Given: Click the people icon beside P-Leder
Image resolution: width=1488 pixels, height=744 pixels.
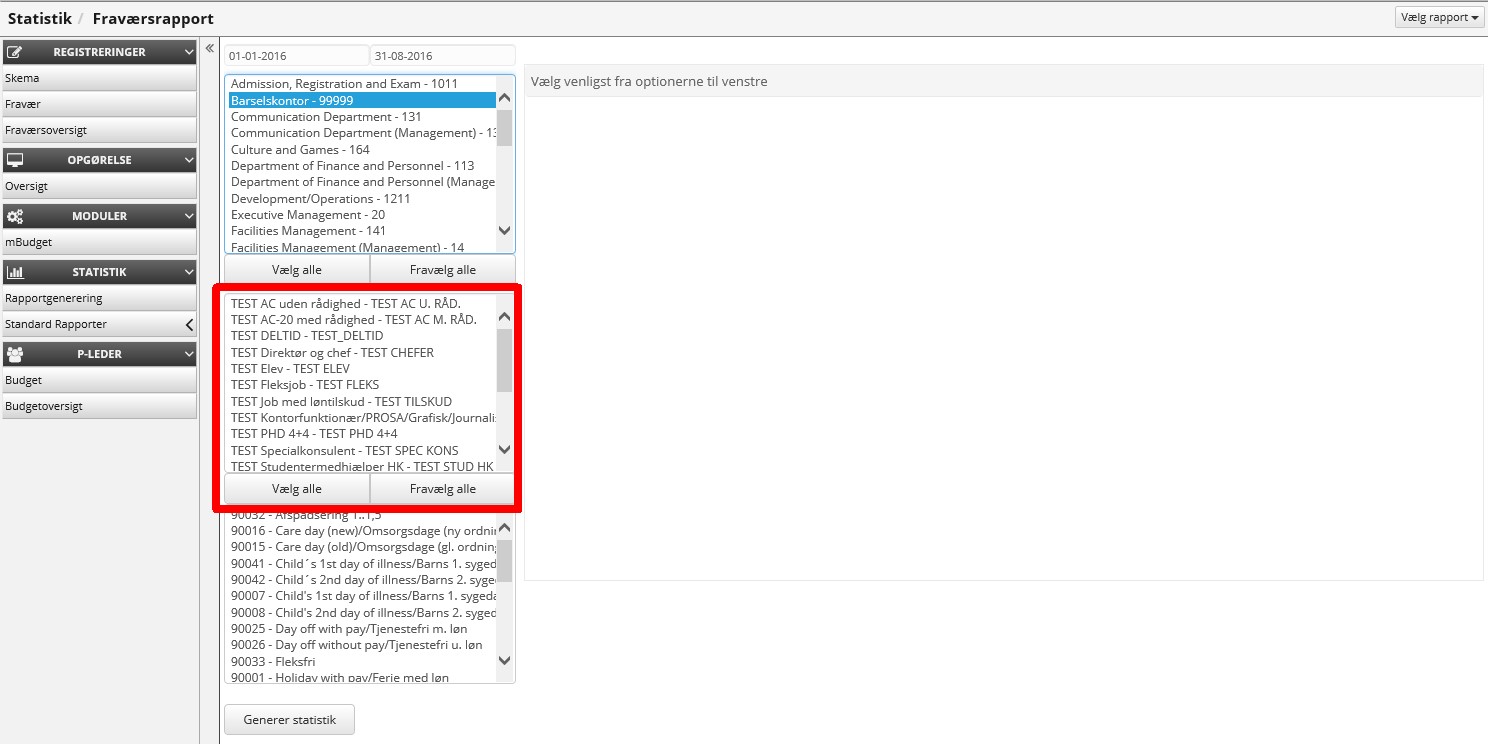Looking at the screenshot, I should [14, 354].
